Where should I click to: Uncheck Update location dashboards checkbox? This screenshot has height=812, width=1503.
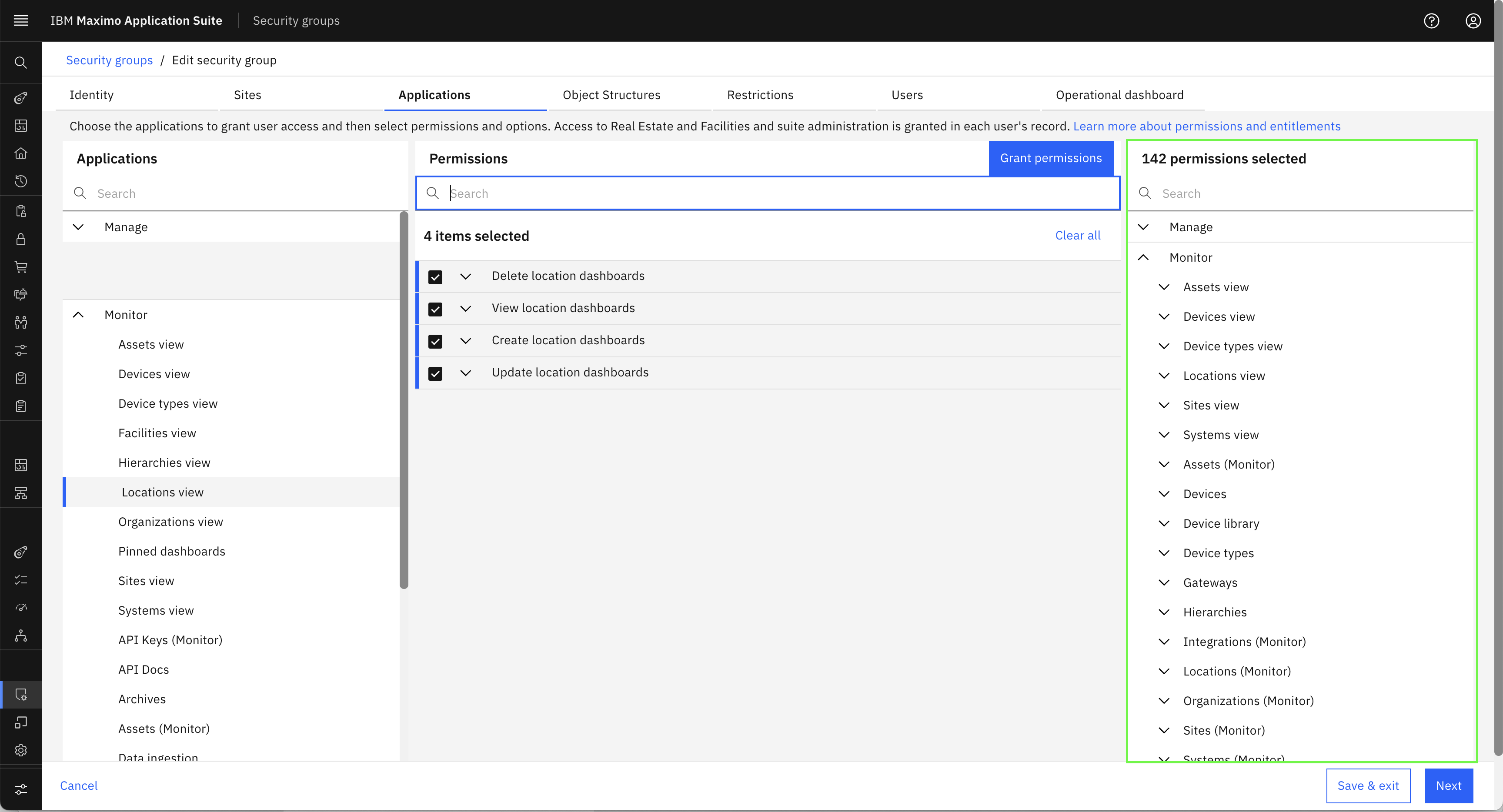pos(435,373)
